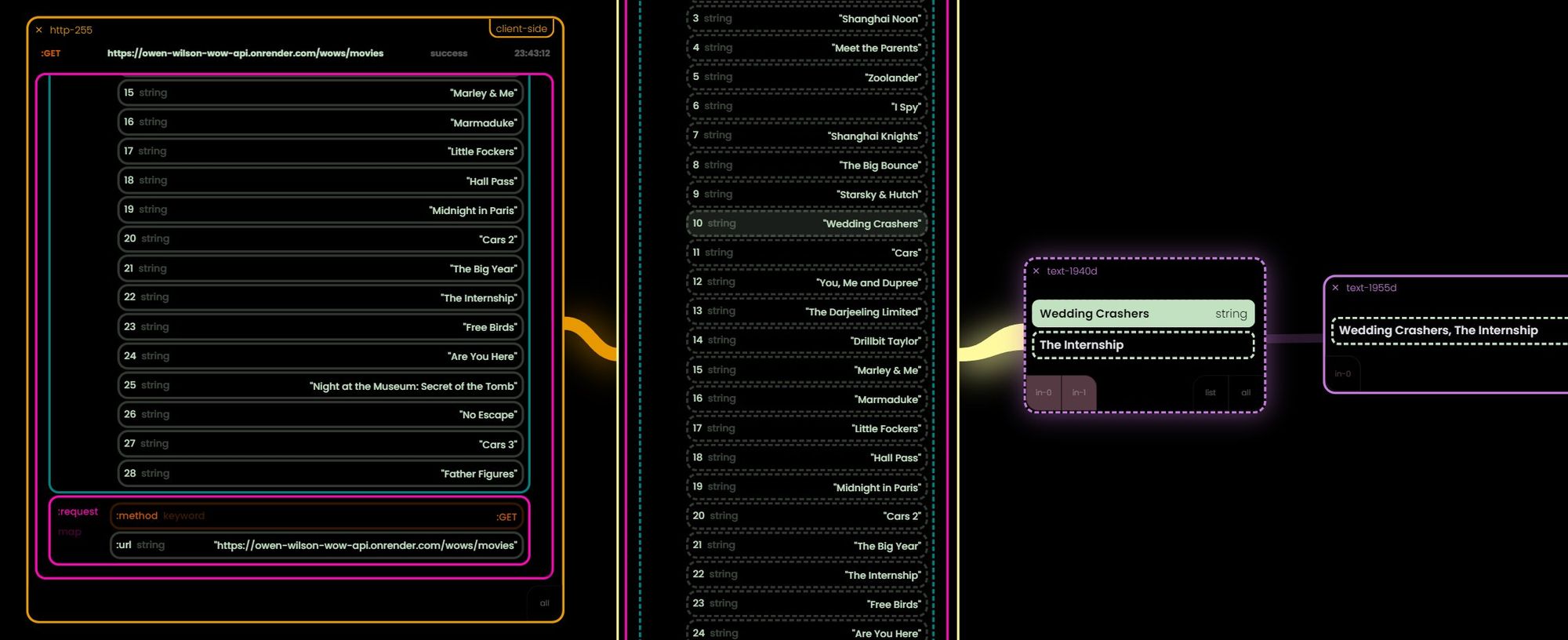Click the "list" port on text-1940d

[1210, 393]
